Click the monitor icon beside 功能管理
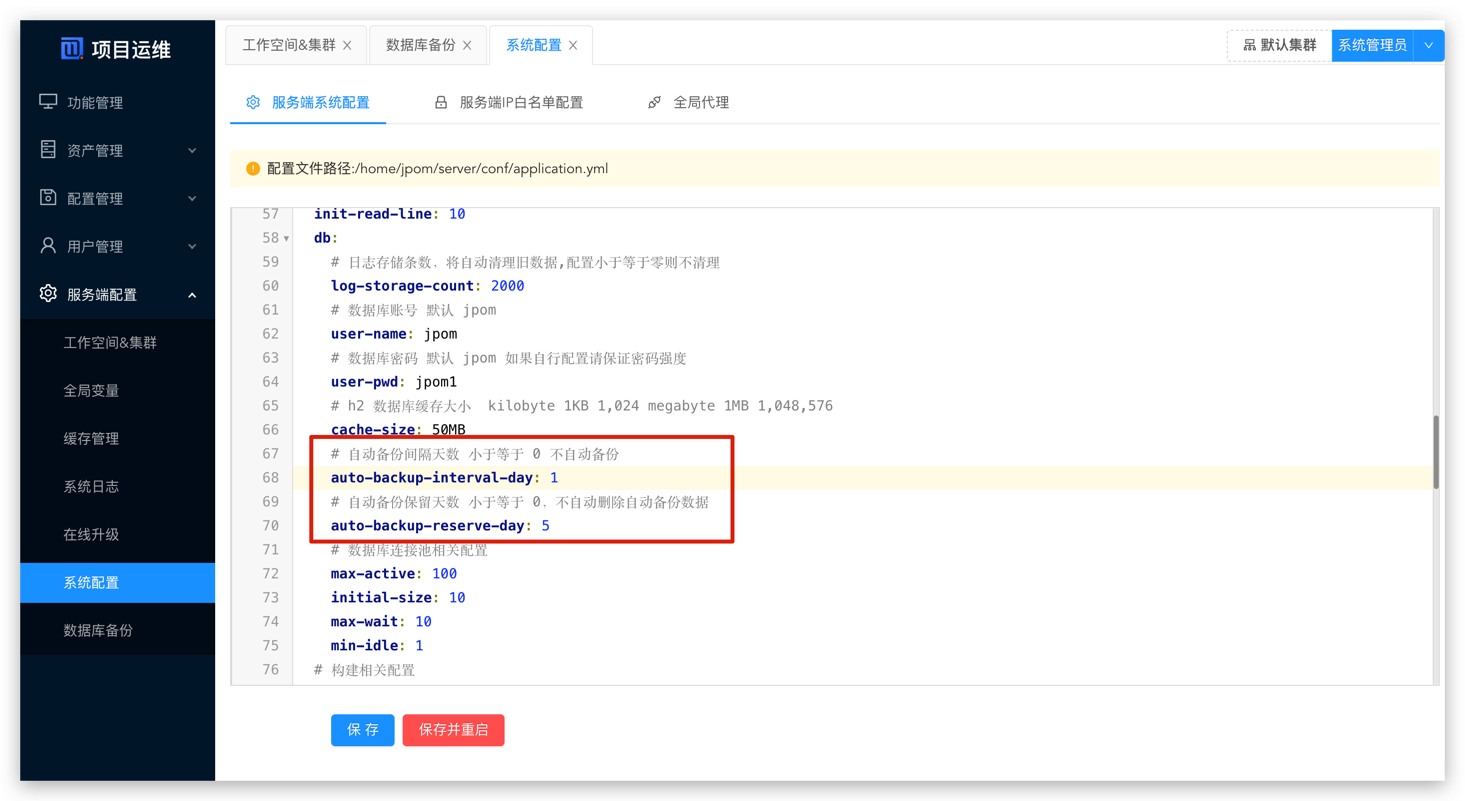The width and height of the screenshot is (1465, 801). coord(48,102)
